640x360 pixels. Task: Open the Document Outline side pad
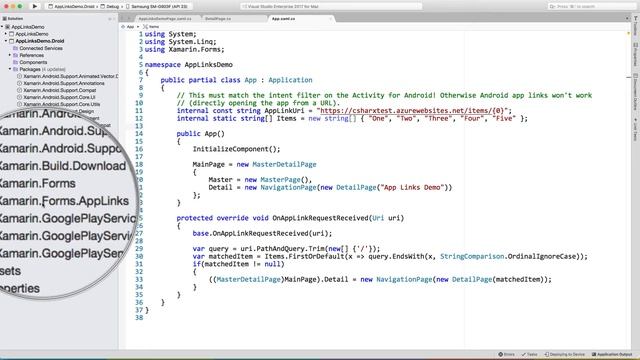636,92
